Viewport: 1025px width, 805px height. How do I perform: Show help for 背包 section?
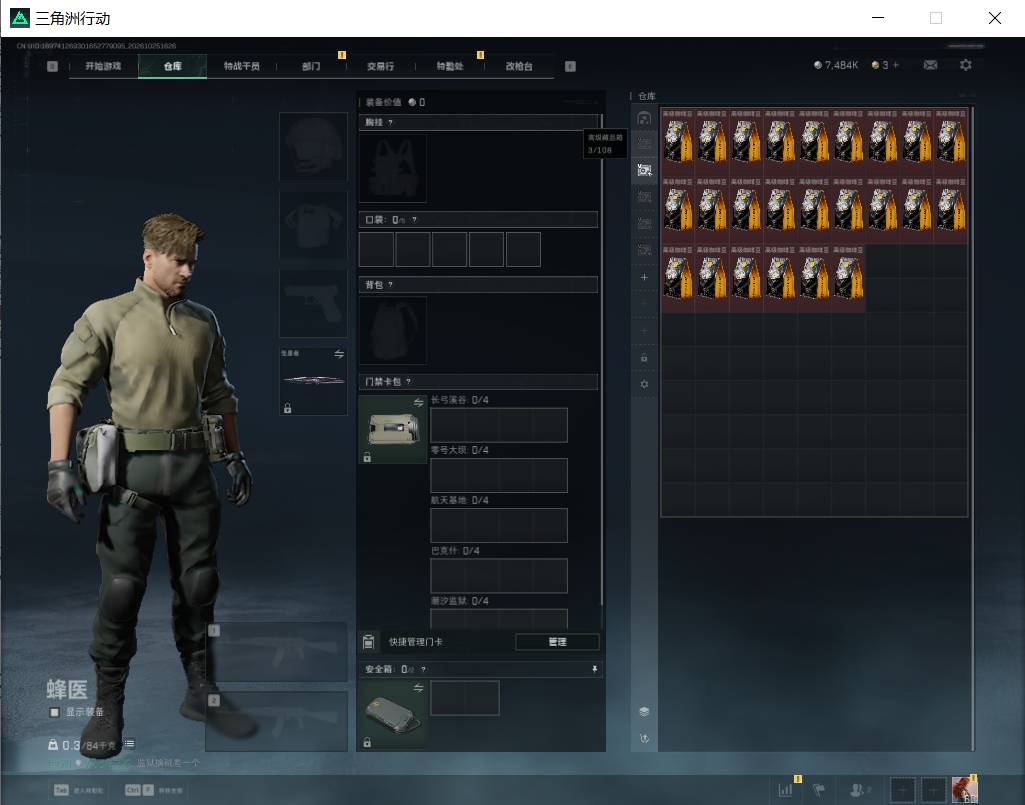[390, 284]
